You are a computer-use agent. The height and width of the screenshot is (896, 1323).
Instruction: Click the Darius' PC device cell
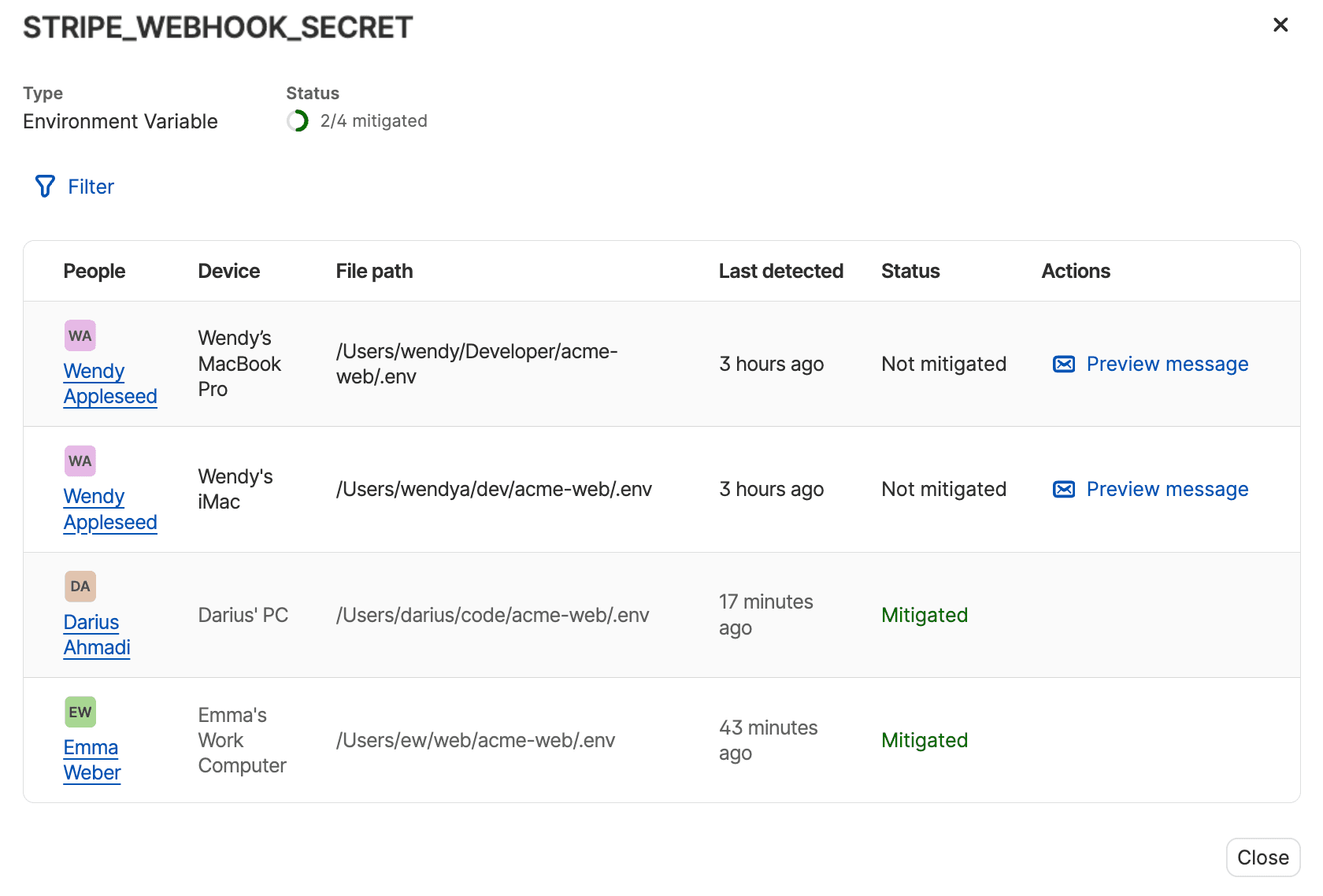tap(243, 615)
